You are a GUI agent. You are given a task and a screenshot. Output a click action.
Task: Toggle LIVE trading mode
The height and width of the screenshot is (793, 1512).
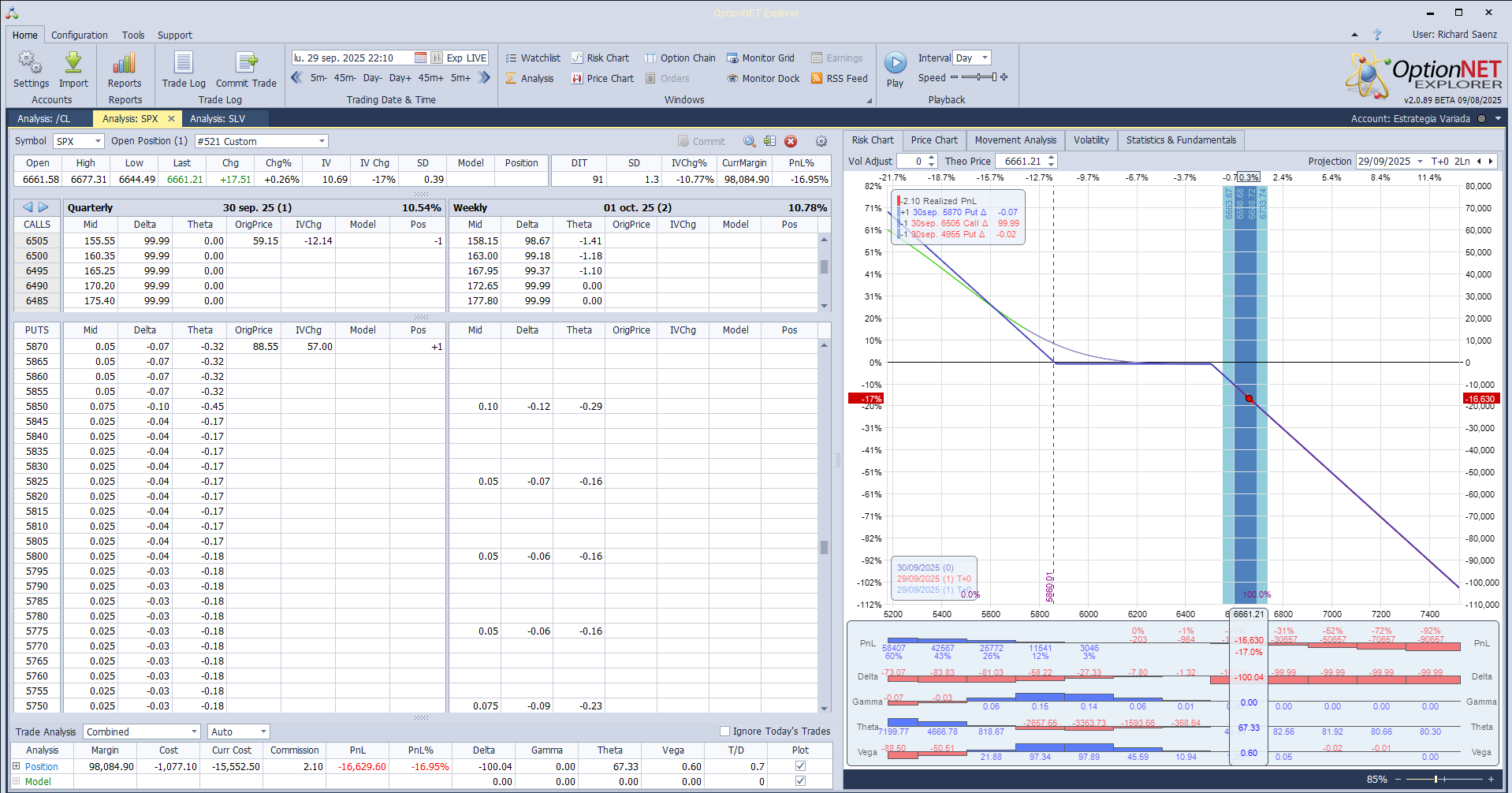coord(477,58)
